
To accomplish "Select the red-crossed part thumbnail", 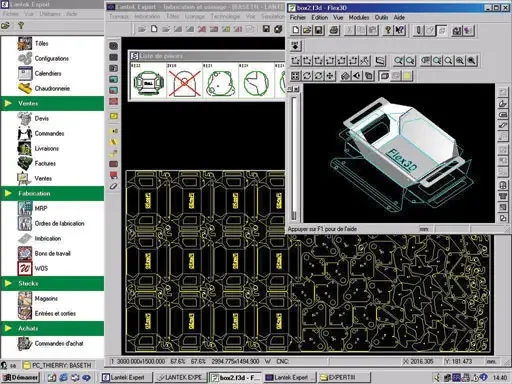I will [x=184, y=82].
